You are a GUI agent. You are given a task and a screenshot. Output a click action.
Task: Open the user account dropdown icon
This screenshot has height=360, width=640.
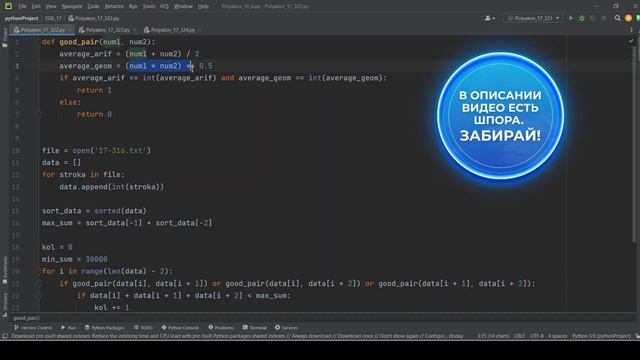click(489, 18)
